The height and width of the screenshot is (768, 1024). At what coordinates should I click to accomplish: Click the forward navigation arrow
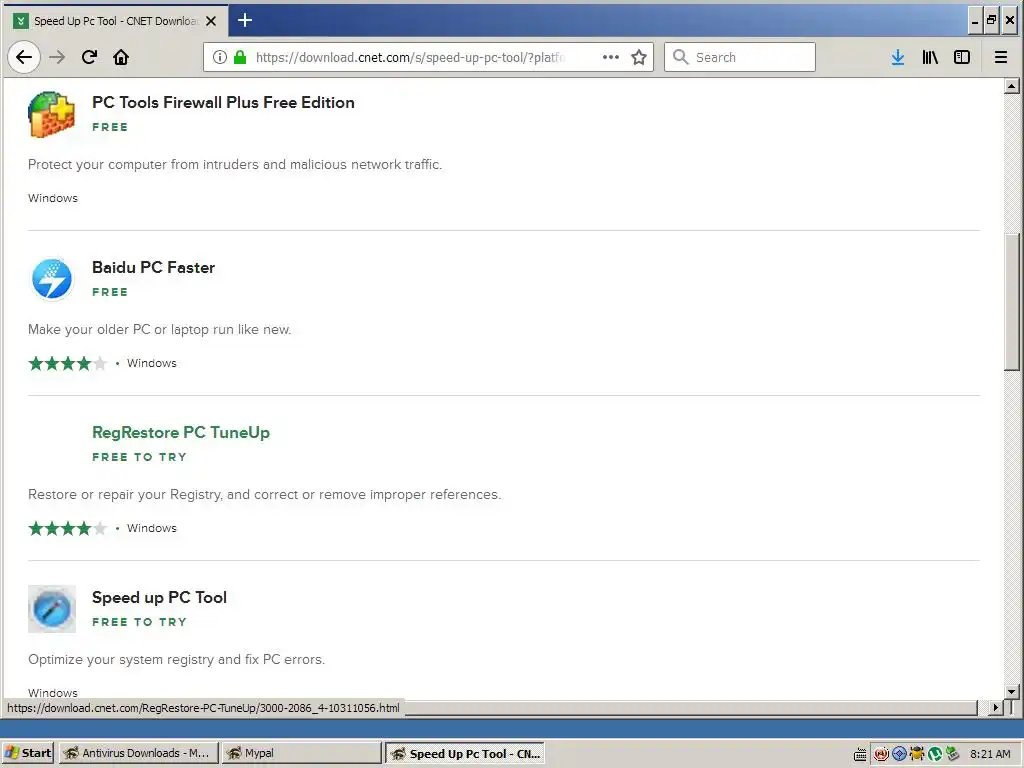[x=57, y=57]
